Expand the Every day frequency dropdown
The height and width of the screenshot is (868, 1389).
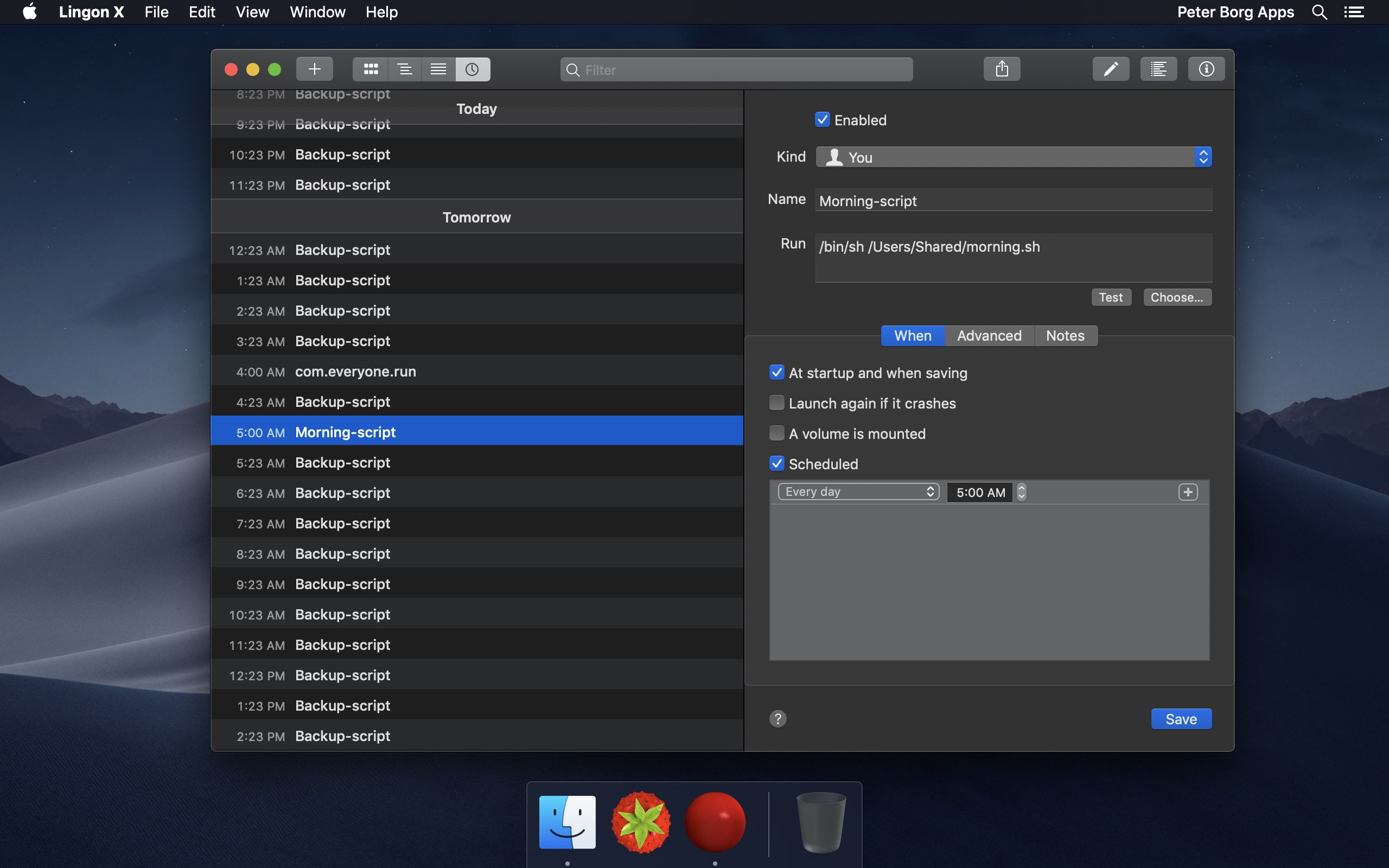[x=856, y=491]
